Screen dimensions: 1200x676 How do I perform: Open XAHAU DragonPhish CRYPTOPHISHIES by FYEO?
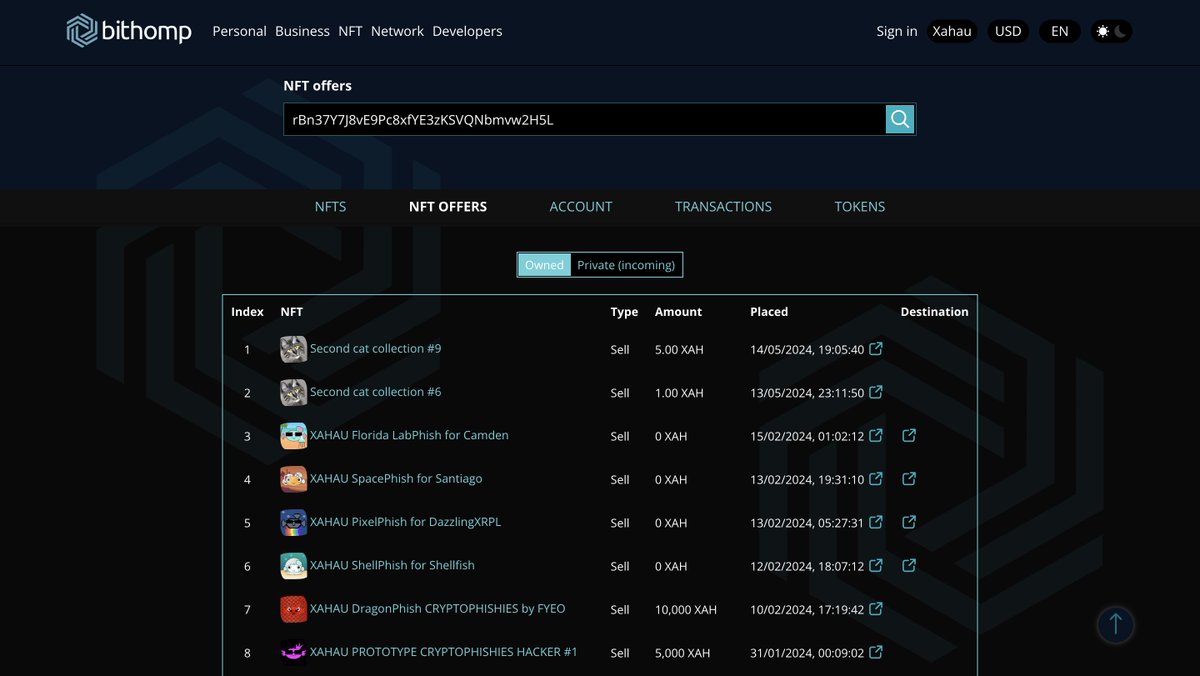pos(437,608)
